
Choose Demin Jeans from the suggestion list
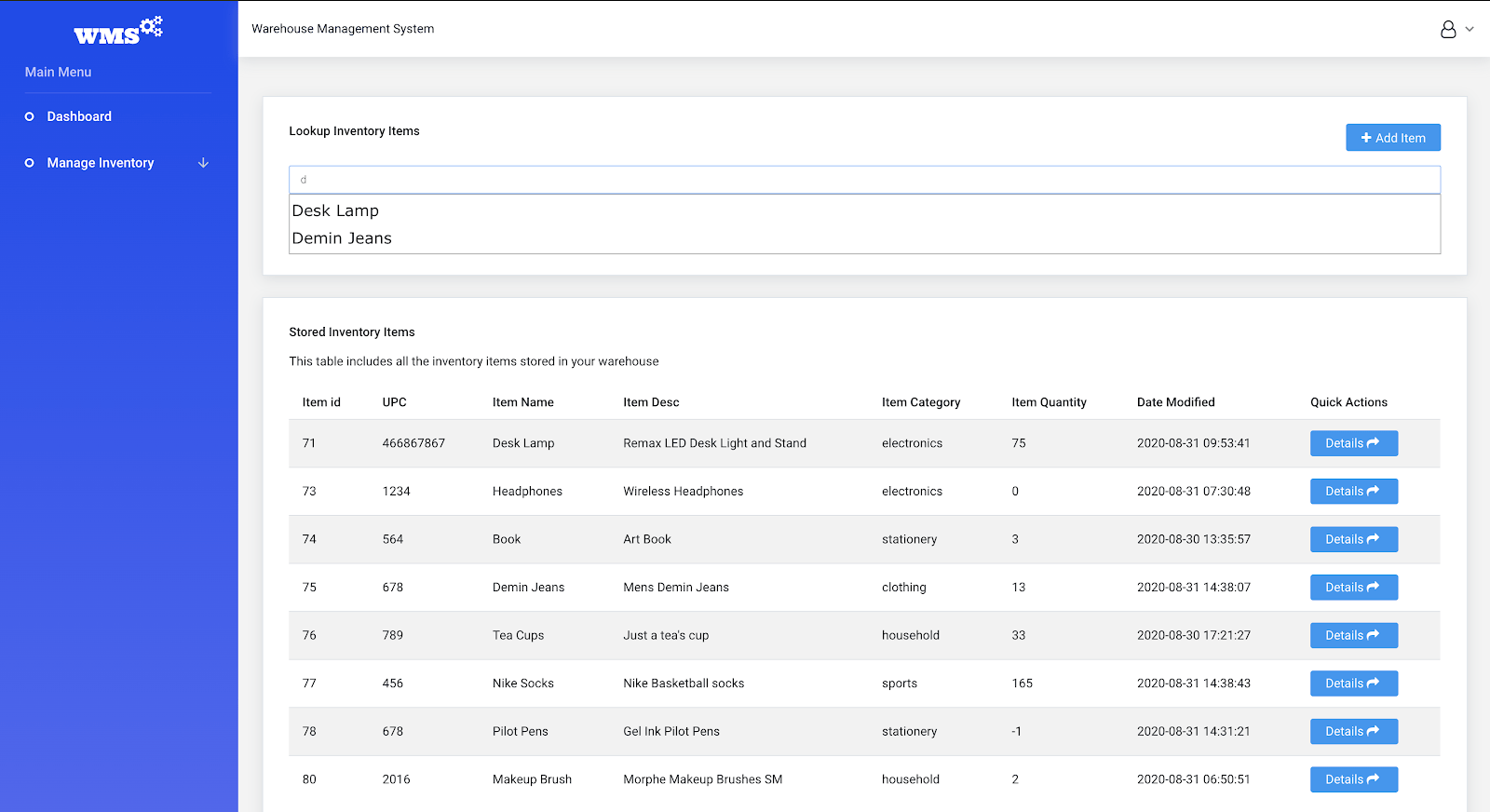click(x=342, y=238)
